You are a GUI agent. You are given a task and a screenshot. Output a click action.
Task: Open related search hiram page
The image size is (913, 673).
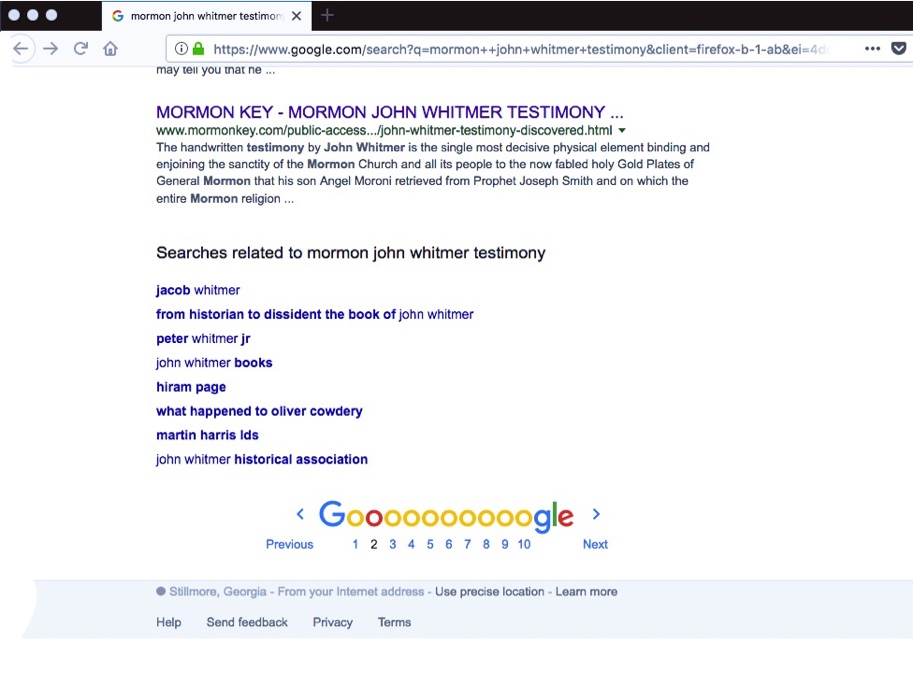tap(191, 387)
